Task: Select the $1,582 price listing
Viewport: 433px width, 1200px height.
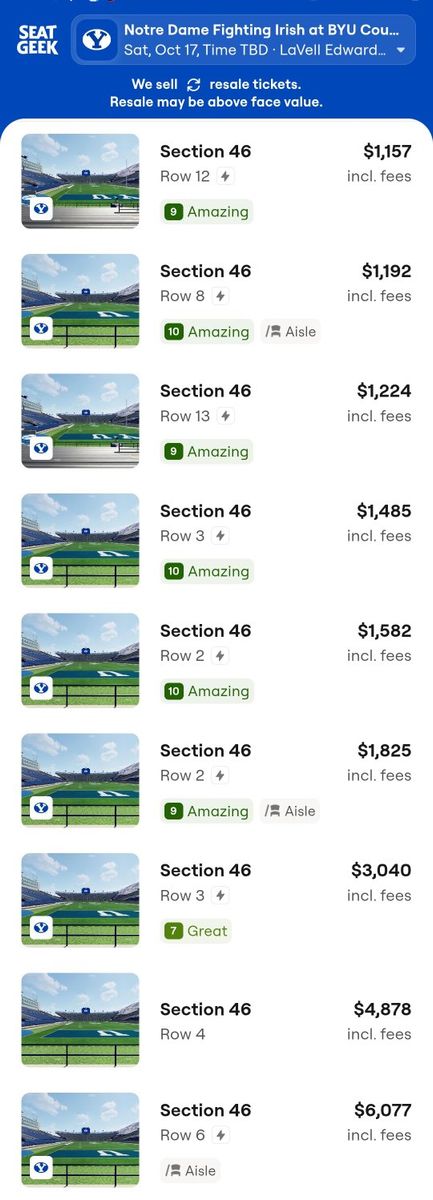Action: point(216,661)
